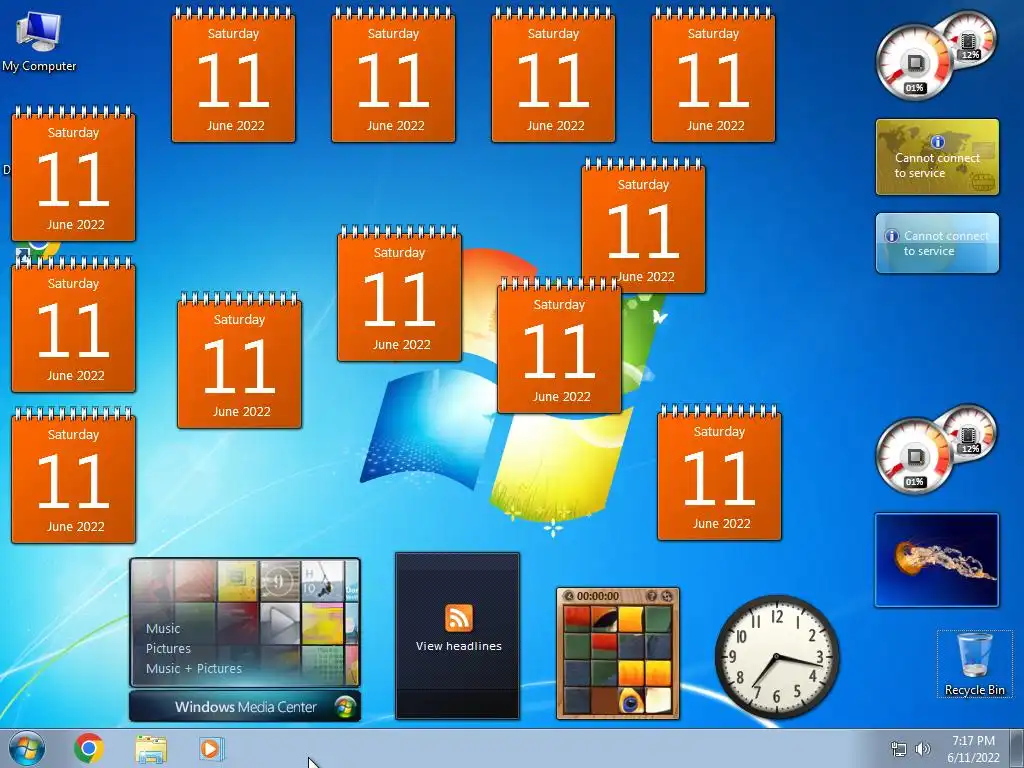Viewport: 1024px width, 768px height.
Task: Launch Windows Media Player from taskbar
Action: coord(211,749)
